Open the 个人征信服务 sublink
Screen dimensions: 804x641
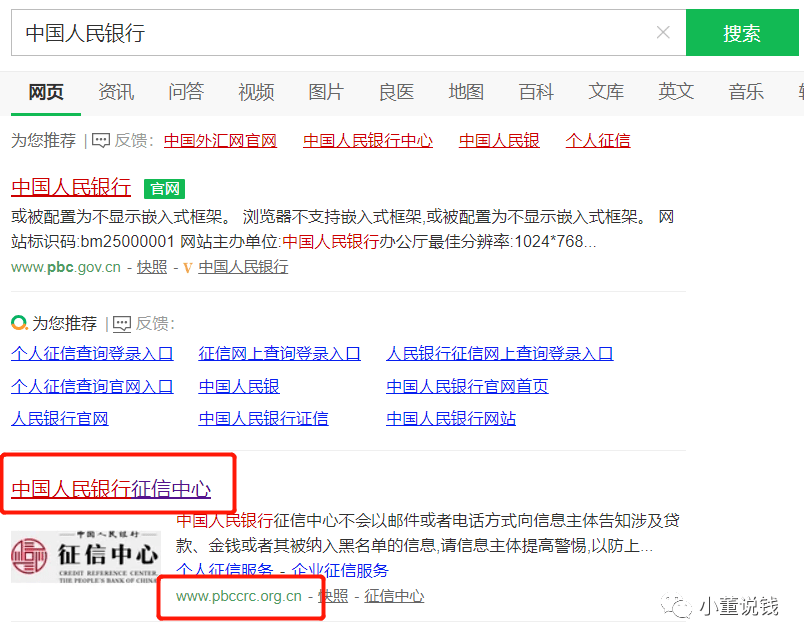(x=225, y=570)
